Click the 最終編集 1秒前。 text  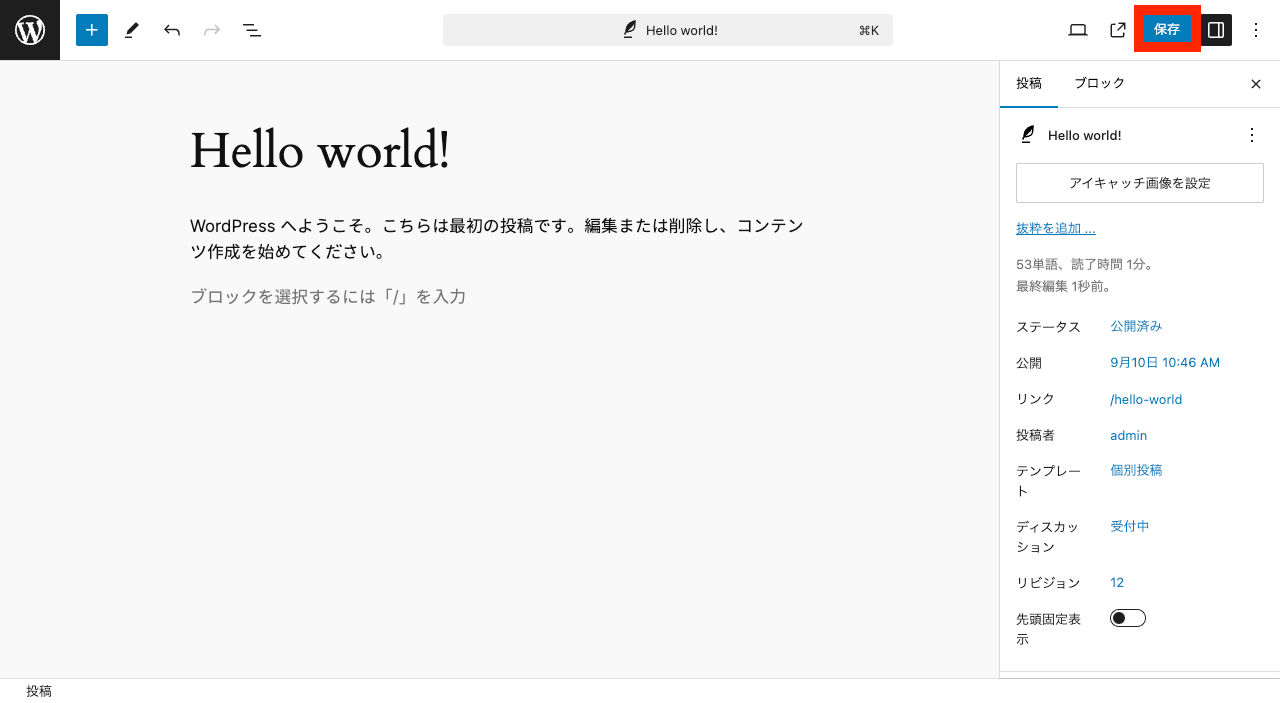pyautogui.click(x=1064, y=287)
